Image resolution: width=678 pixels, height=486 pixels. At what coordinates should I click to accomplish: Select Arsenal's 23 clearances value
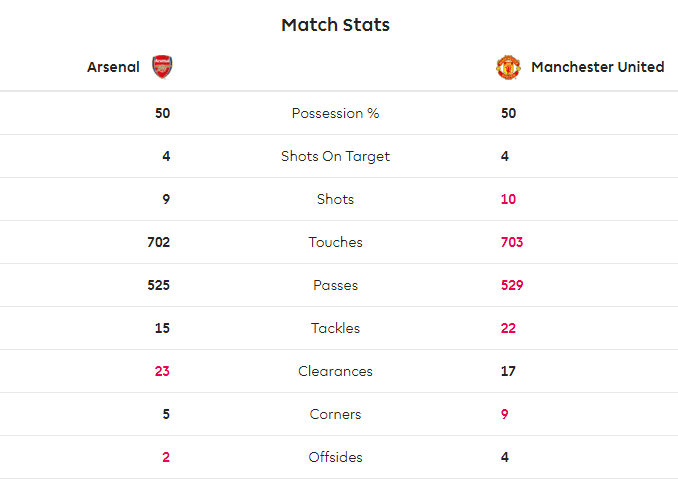162,371
